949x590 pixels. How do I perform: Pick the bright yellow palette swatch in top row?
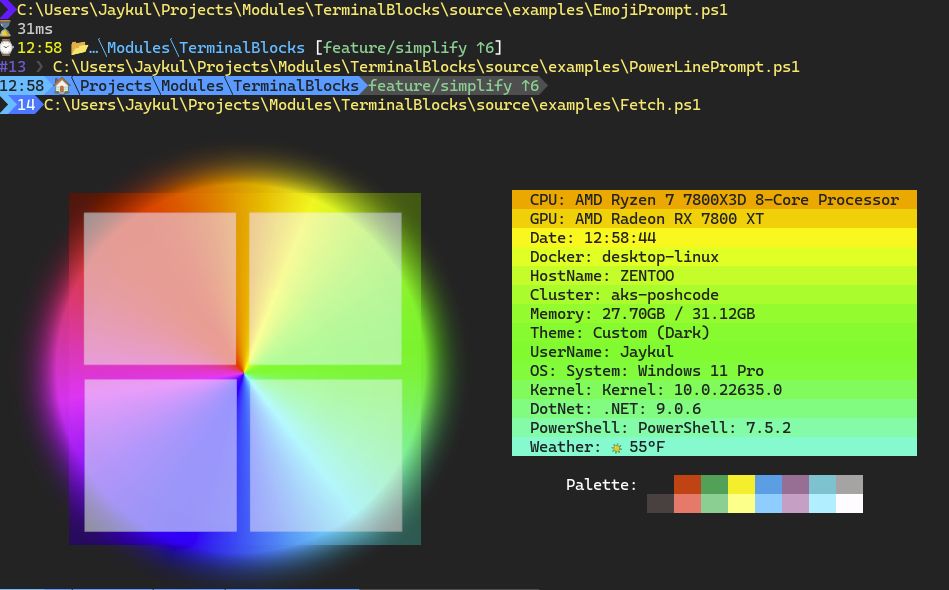point(741,485)
